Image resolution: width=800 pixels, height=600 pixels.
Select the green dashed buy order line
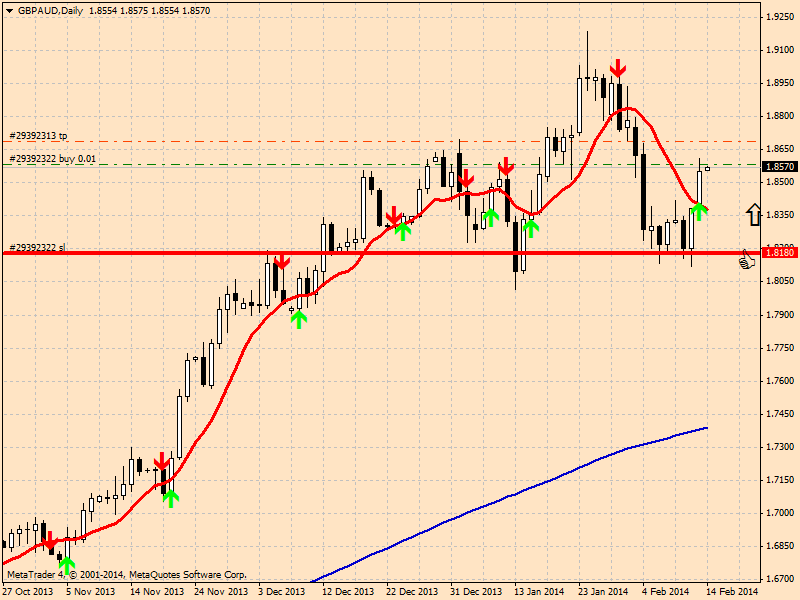[381, 164]
